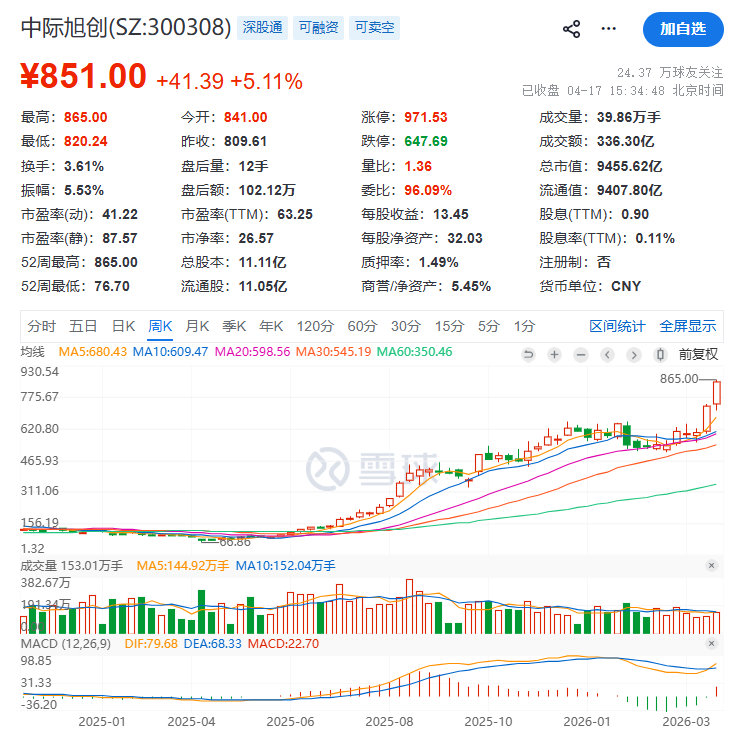
Task: Click the 全屏显示 link
Action: 688,326
